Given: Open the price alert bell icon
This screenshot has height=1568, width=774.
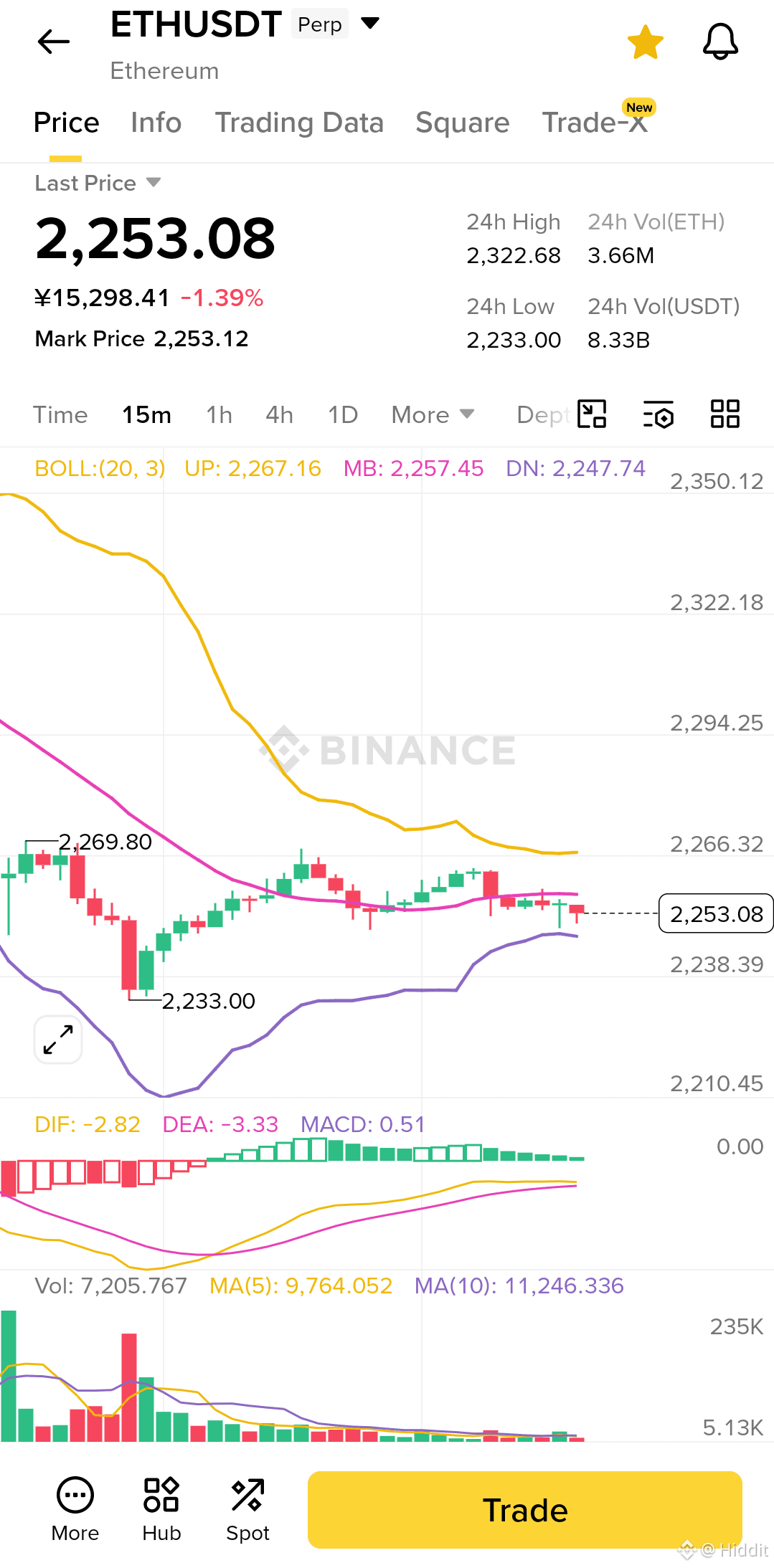Looking at the screenshot, I should click(x=720, y=42).
